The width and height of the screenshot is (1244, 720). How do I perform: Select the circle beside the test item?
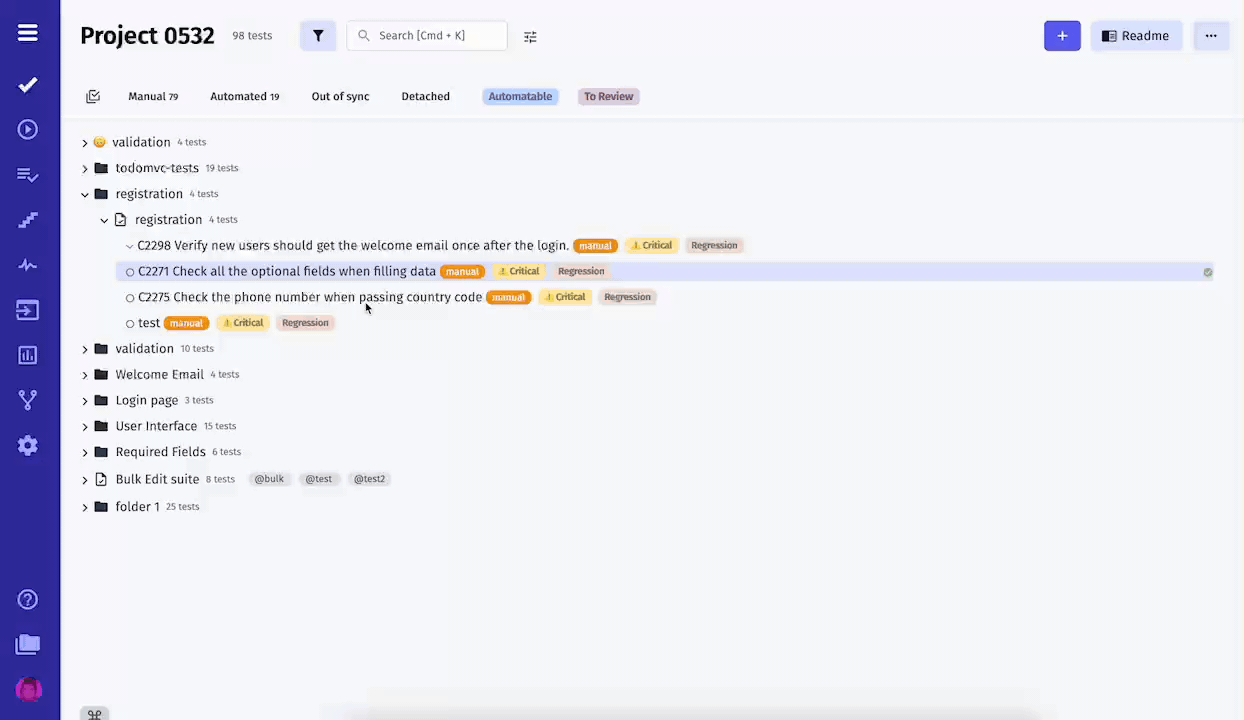[130, 324]
